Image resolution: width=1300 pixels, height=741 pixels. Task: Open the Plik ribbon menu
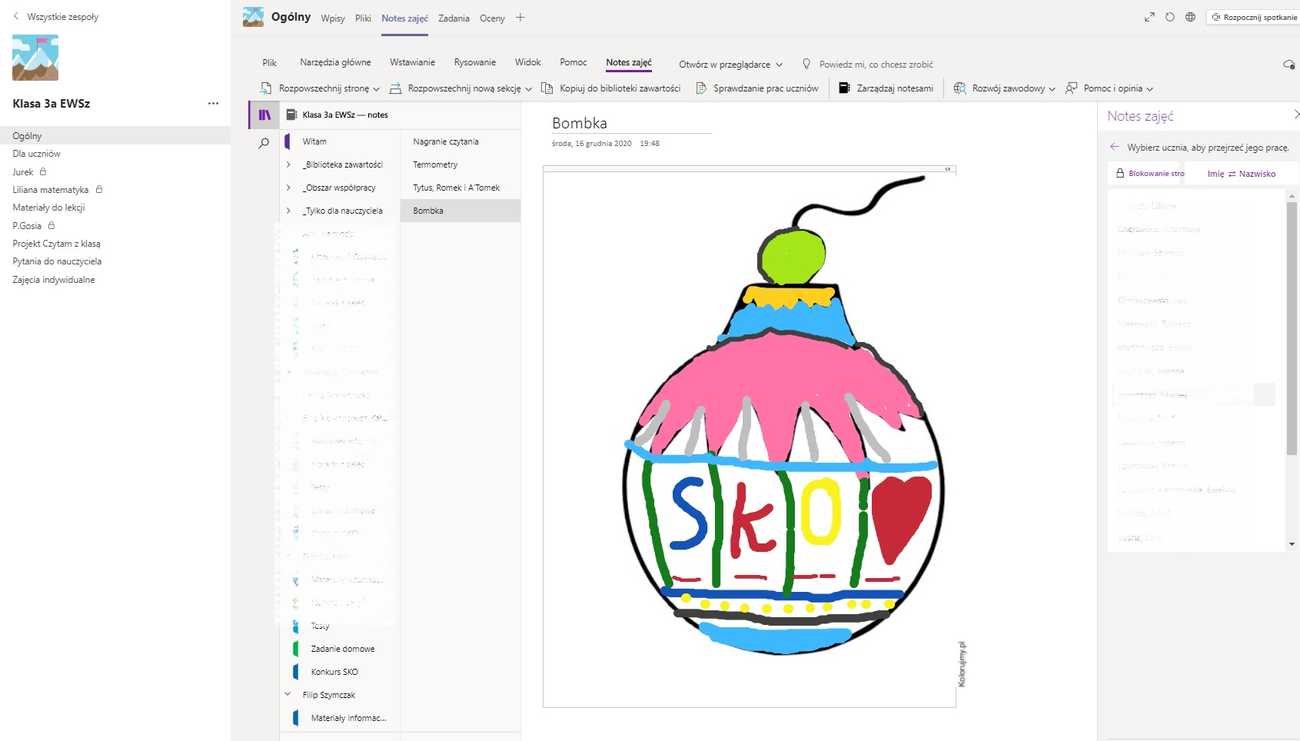269,63
